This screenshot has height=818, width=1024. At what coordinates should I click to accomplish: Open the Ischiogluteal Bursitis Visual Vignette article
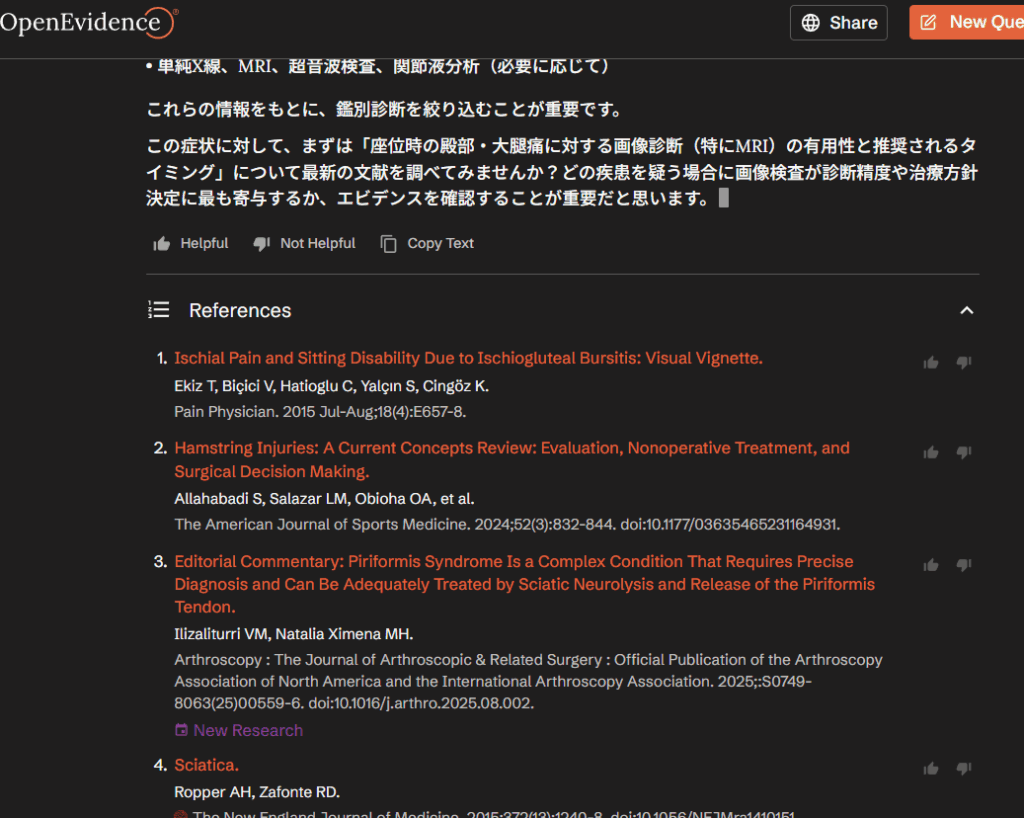(x=468, y=358)
